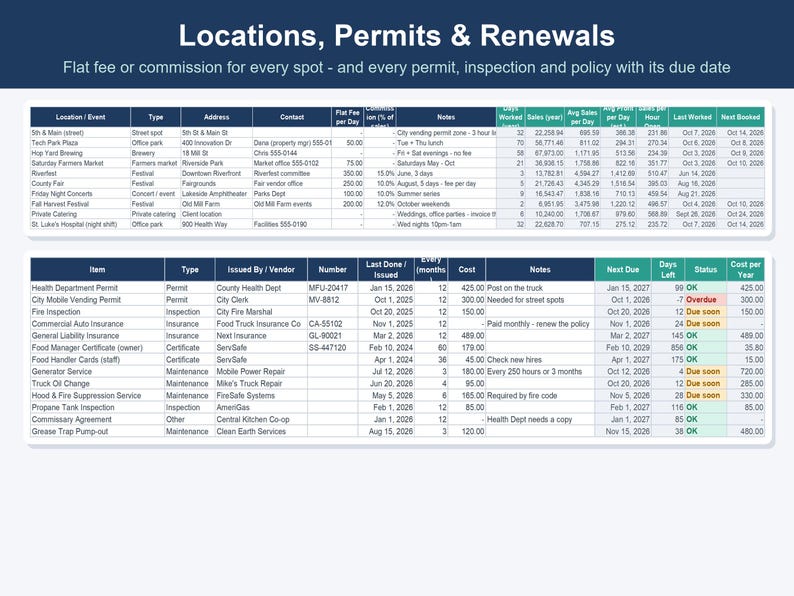The height and width of the screenshot is (596, 794).
Task: Click the 'Downtown Riverfront' address cell
Action: (x=216, y=173)
